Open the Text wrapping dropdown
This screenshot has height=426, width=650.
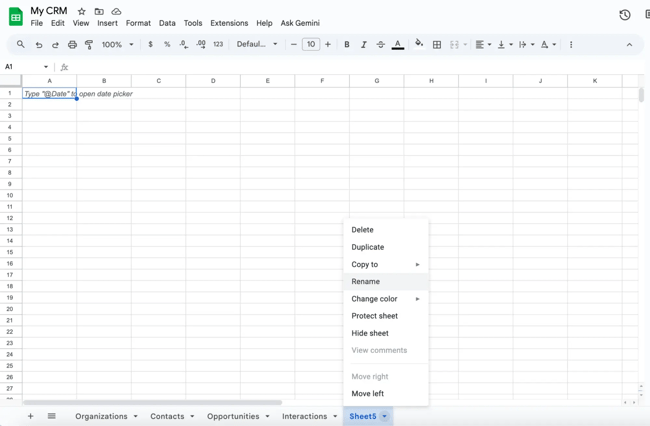pyautogui.click(x=526, y=44)
